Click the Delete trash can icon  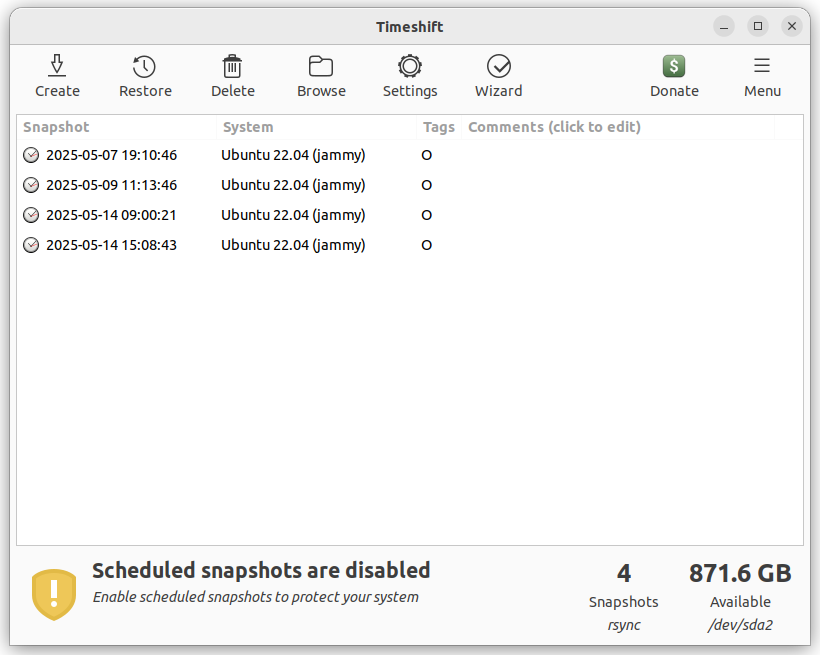click(x=232, y=66)
